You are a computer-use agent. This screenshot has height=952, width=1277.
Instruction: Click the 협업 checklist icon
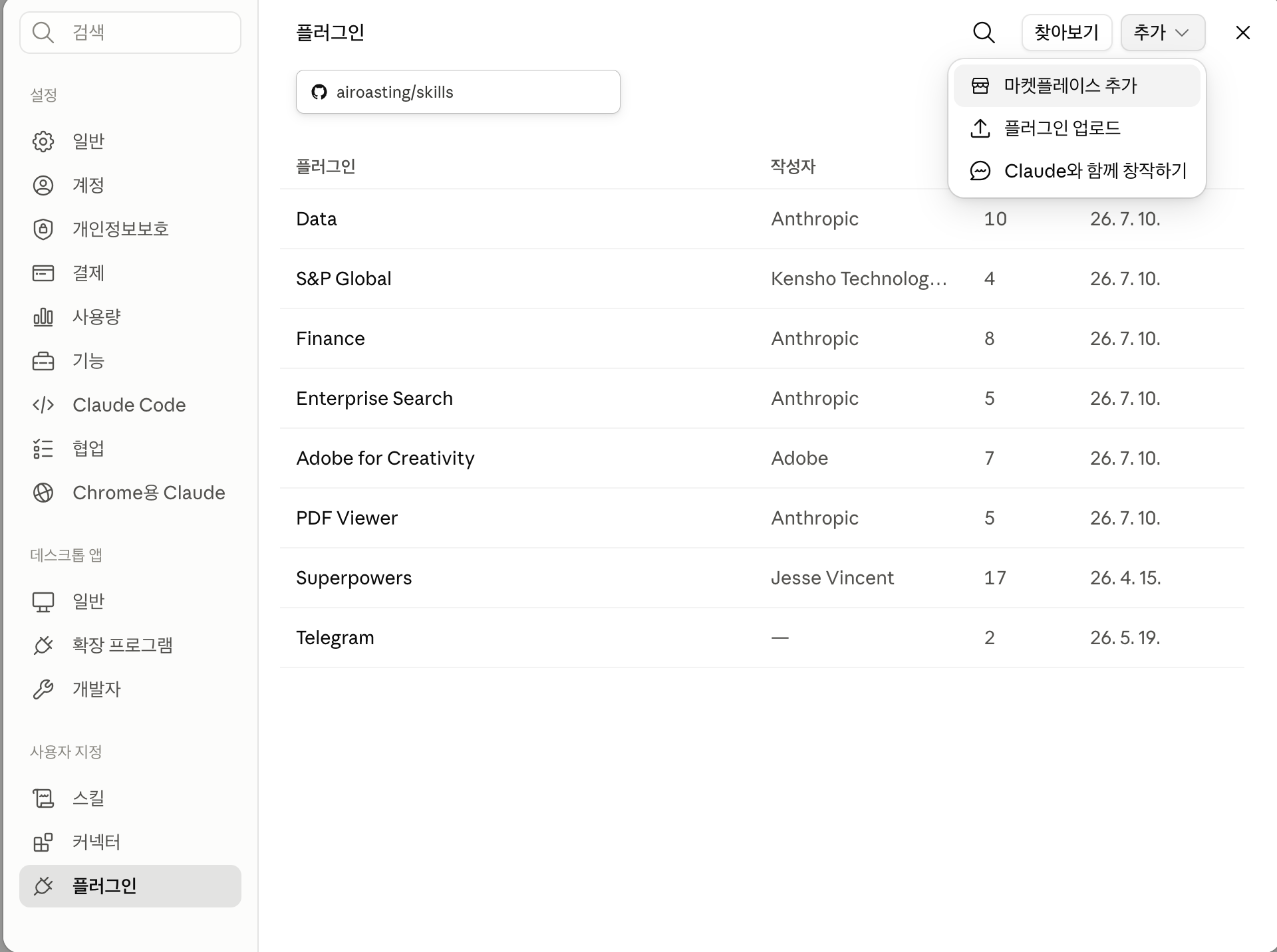pos(43,449)
